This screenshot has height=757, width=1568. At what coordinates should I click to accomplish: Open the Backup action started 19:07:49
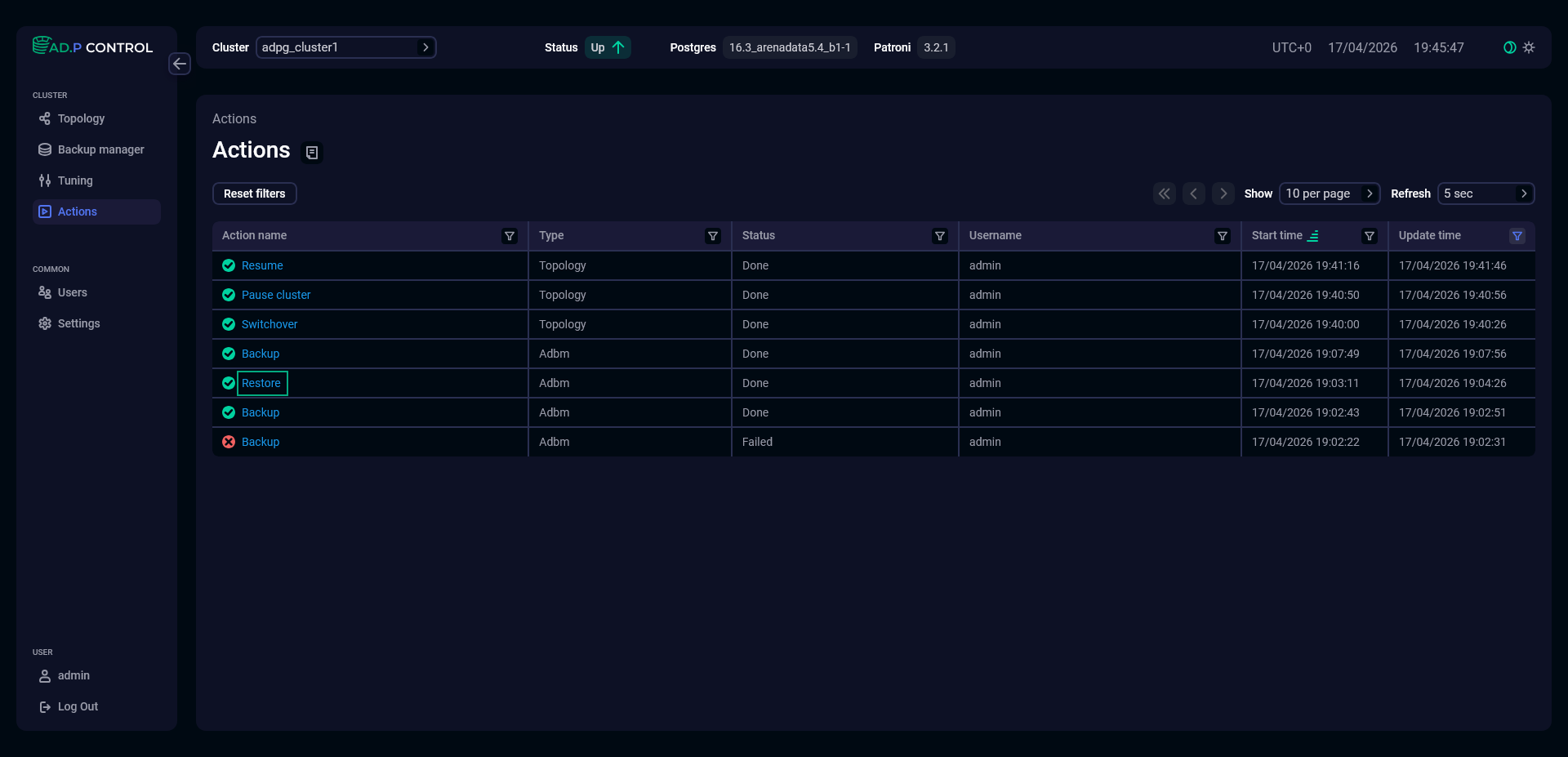[x=261, y=354]
